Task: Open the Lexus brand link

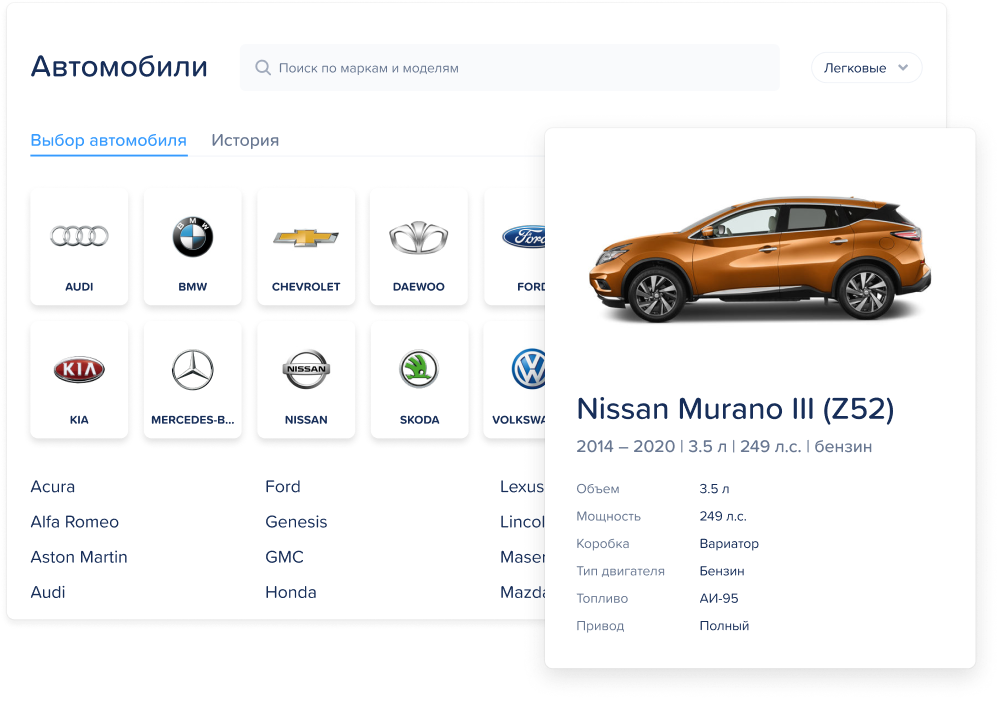Action: pyautogui.click(x=522, y=487)
